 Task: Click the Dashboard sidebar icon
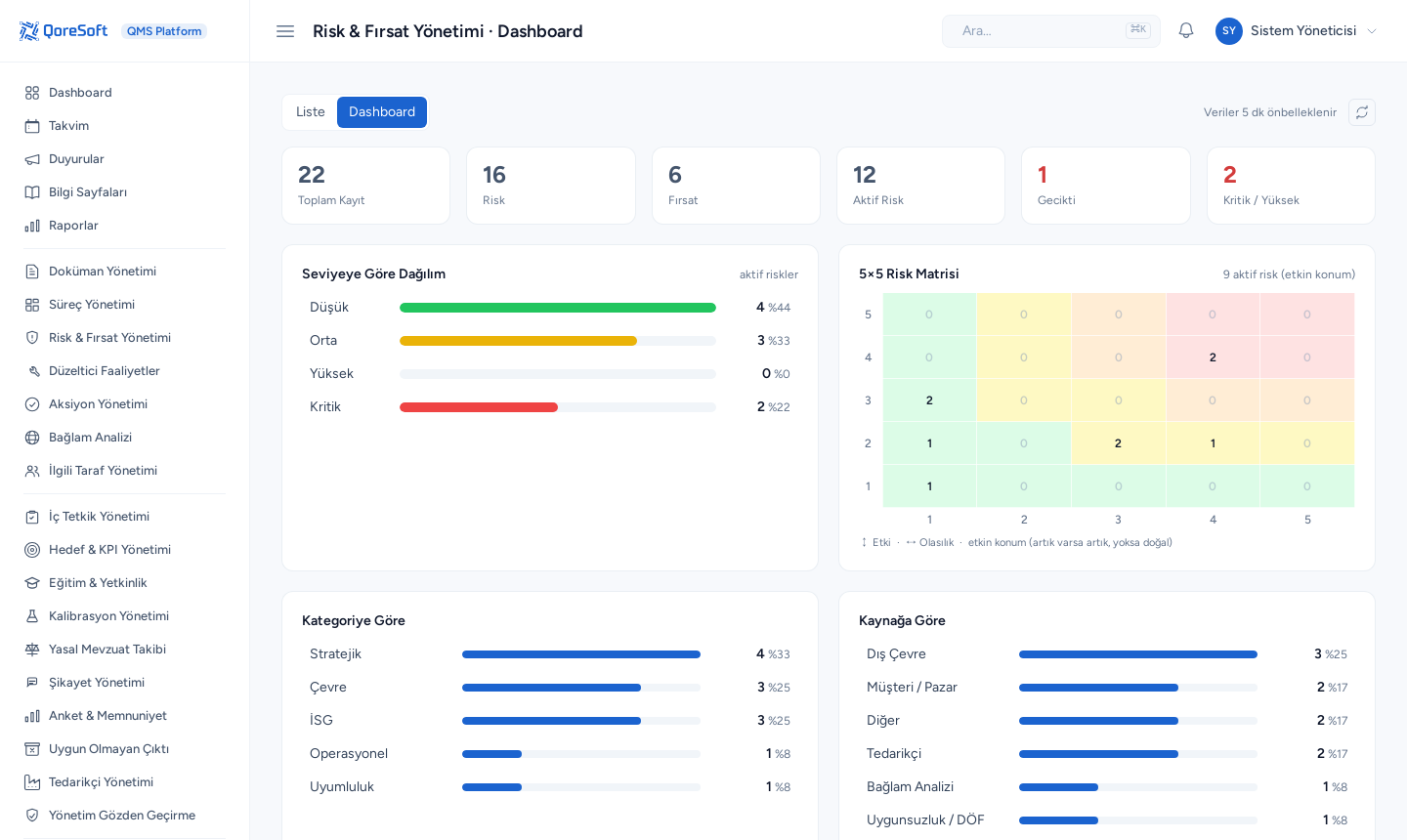click(32, 93)
